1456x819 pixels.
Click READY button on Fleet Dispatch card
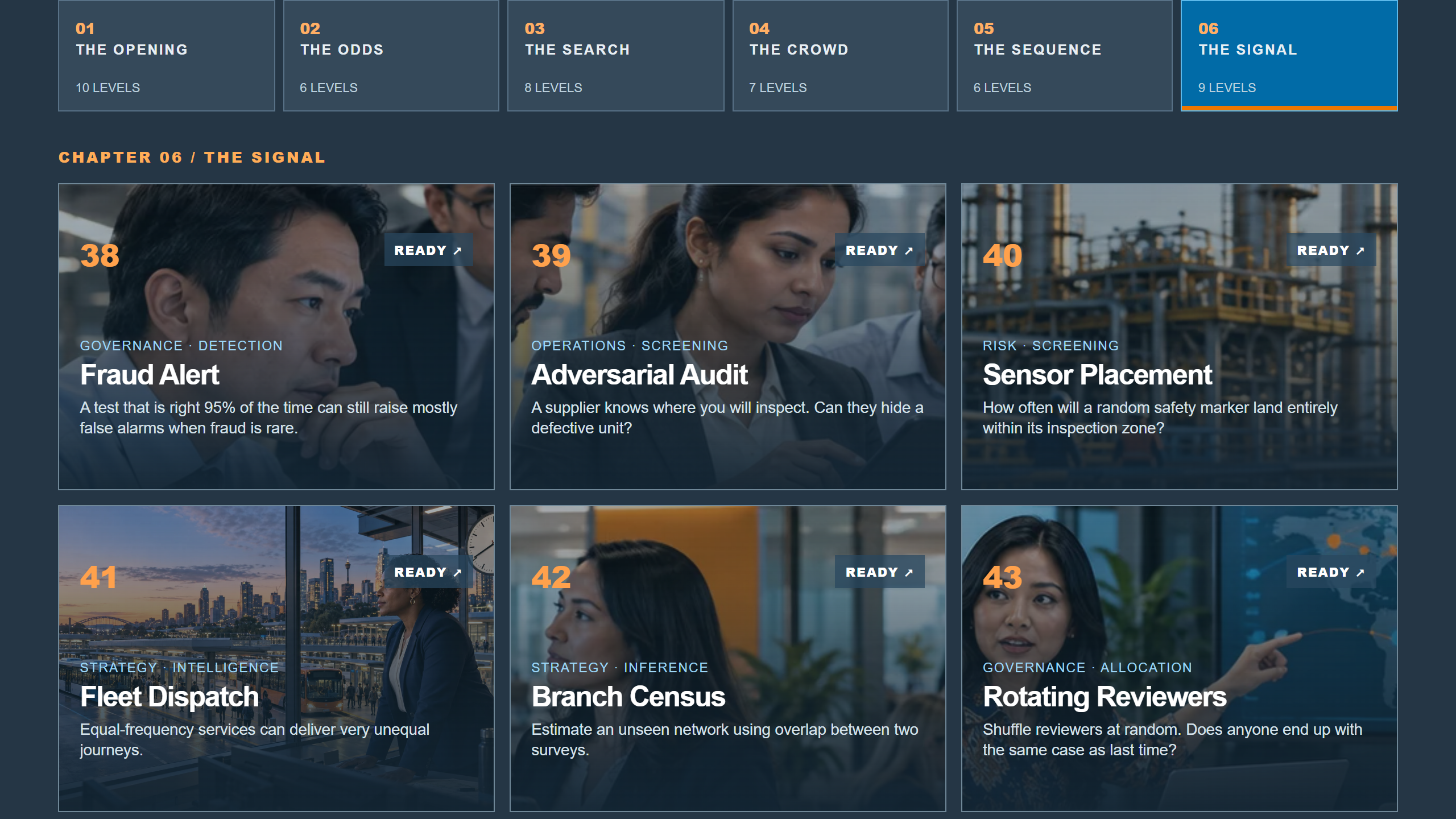(x=428, y=572)
